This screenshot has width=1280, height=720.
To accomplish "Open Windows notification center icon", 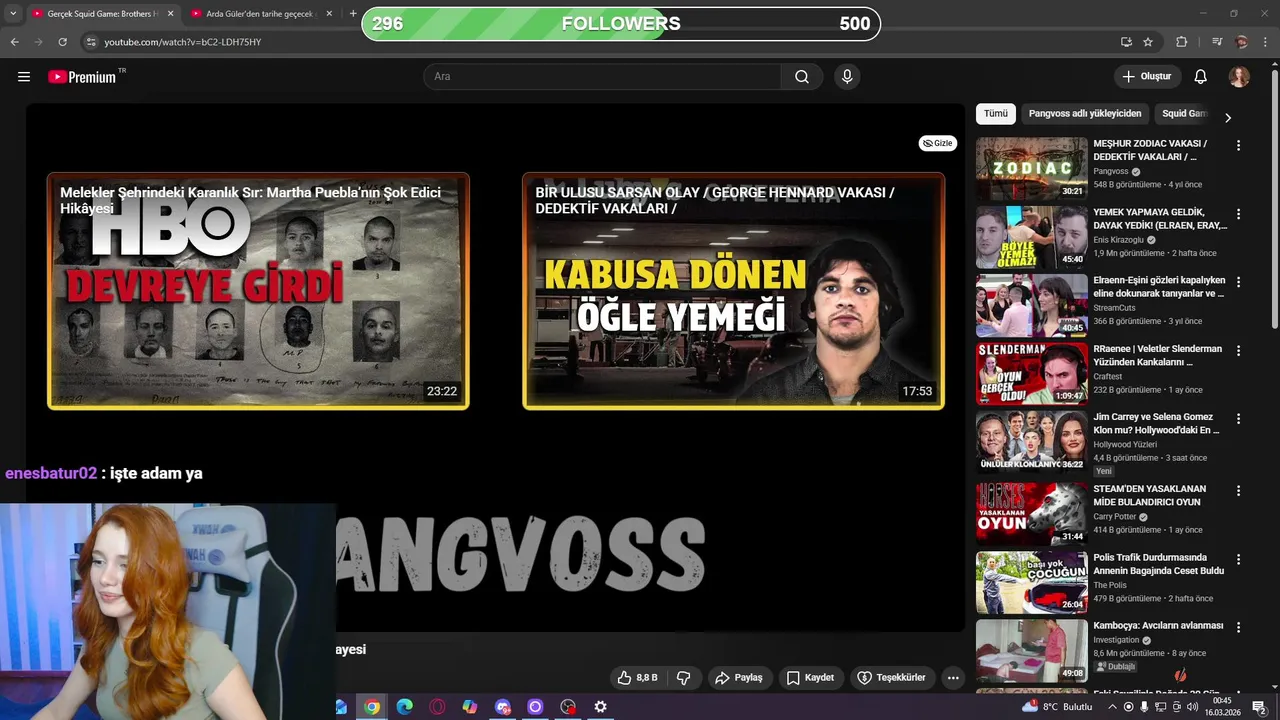I will point(1259,707).
